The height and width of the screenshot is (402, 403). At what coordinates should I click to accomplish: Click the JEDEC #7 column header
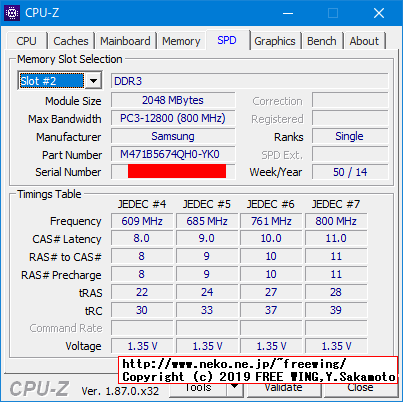point(336,204)
